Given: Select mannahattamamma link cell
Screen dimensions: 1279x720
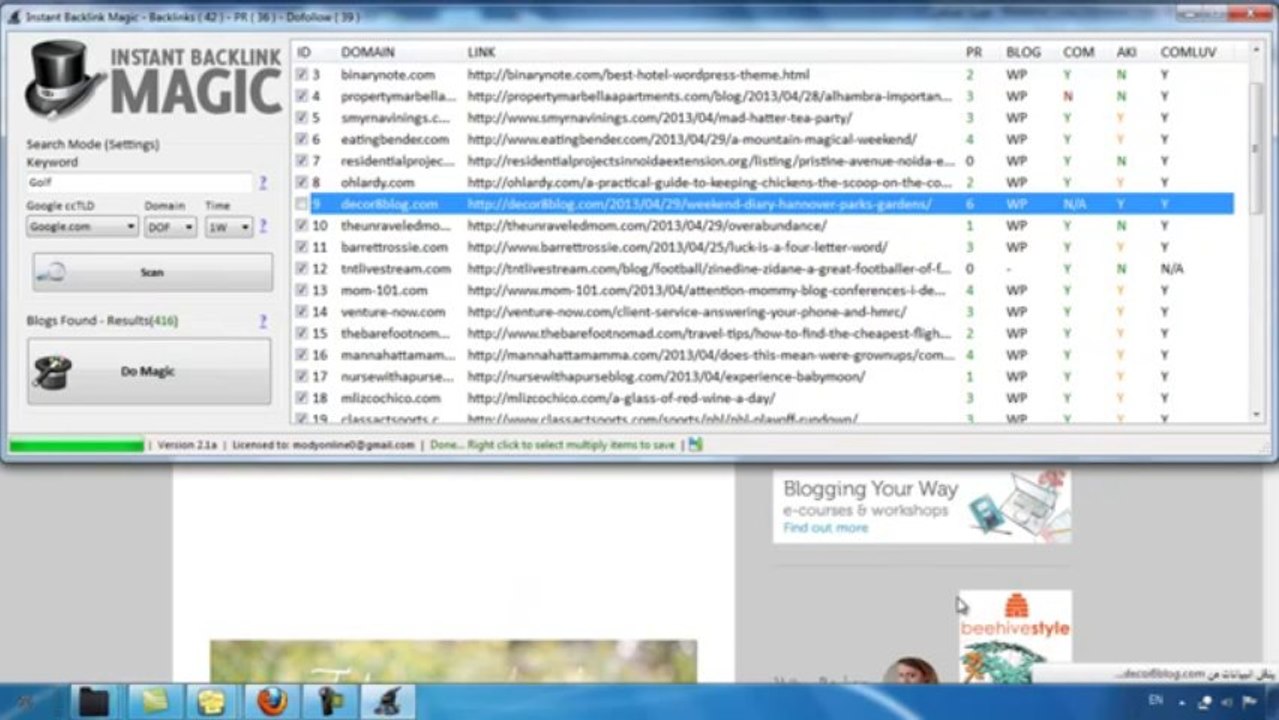Looking at the screenshot, I should 711,355.
